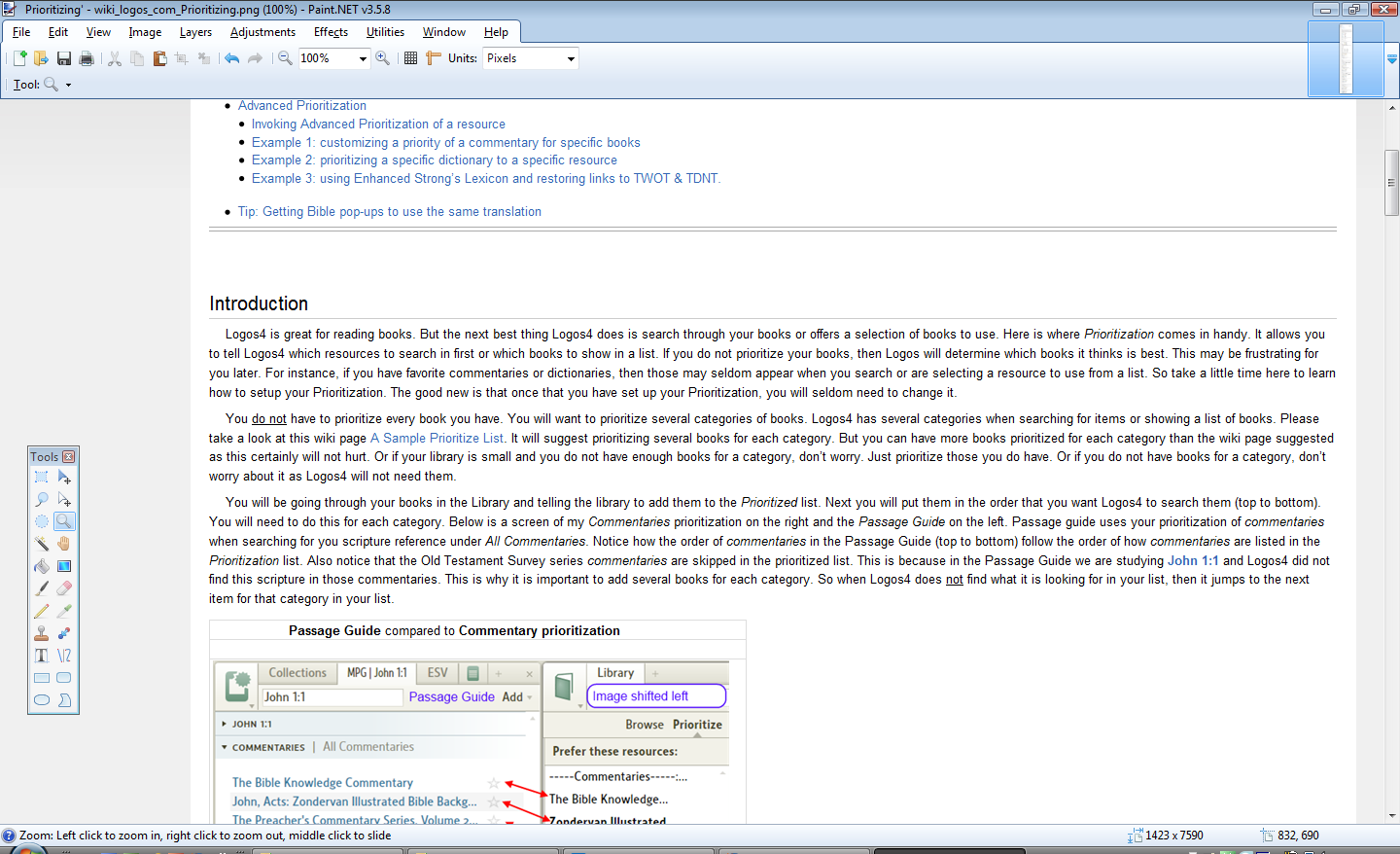This screenshot has width=1400, height=854.
Task: Click the Save toolbar icon
Action: (64, 58)
